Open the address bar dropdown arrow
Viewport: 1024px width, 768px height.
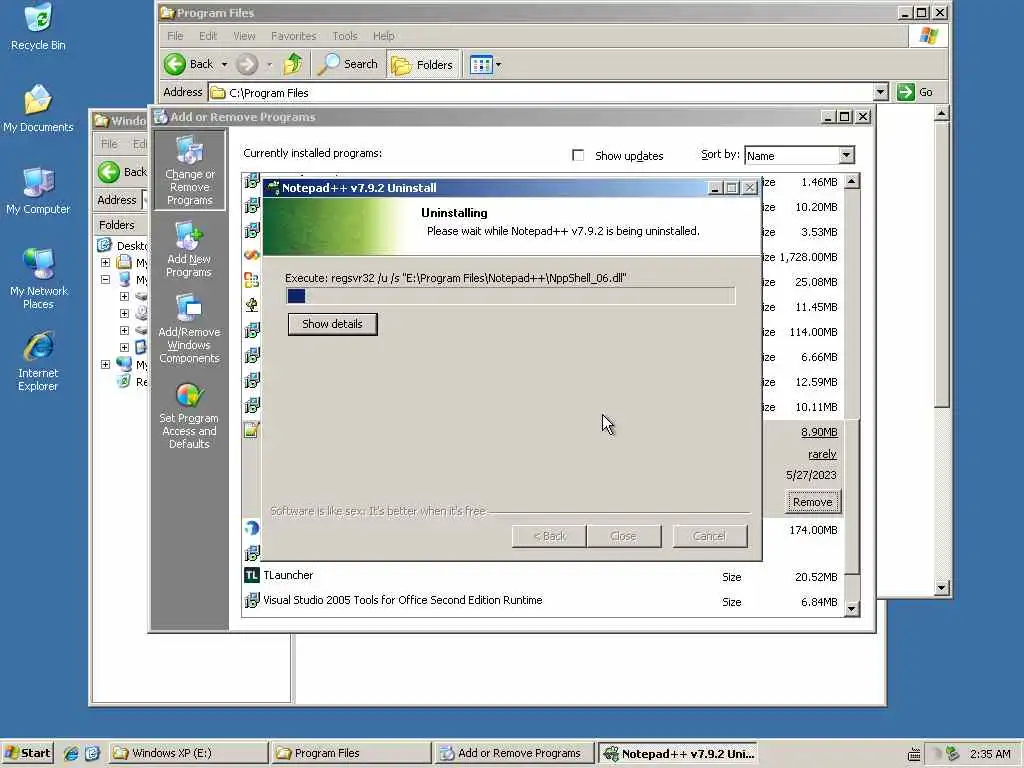pyautogui.click(x=880, y=92)
